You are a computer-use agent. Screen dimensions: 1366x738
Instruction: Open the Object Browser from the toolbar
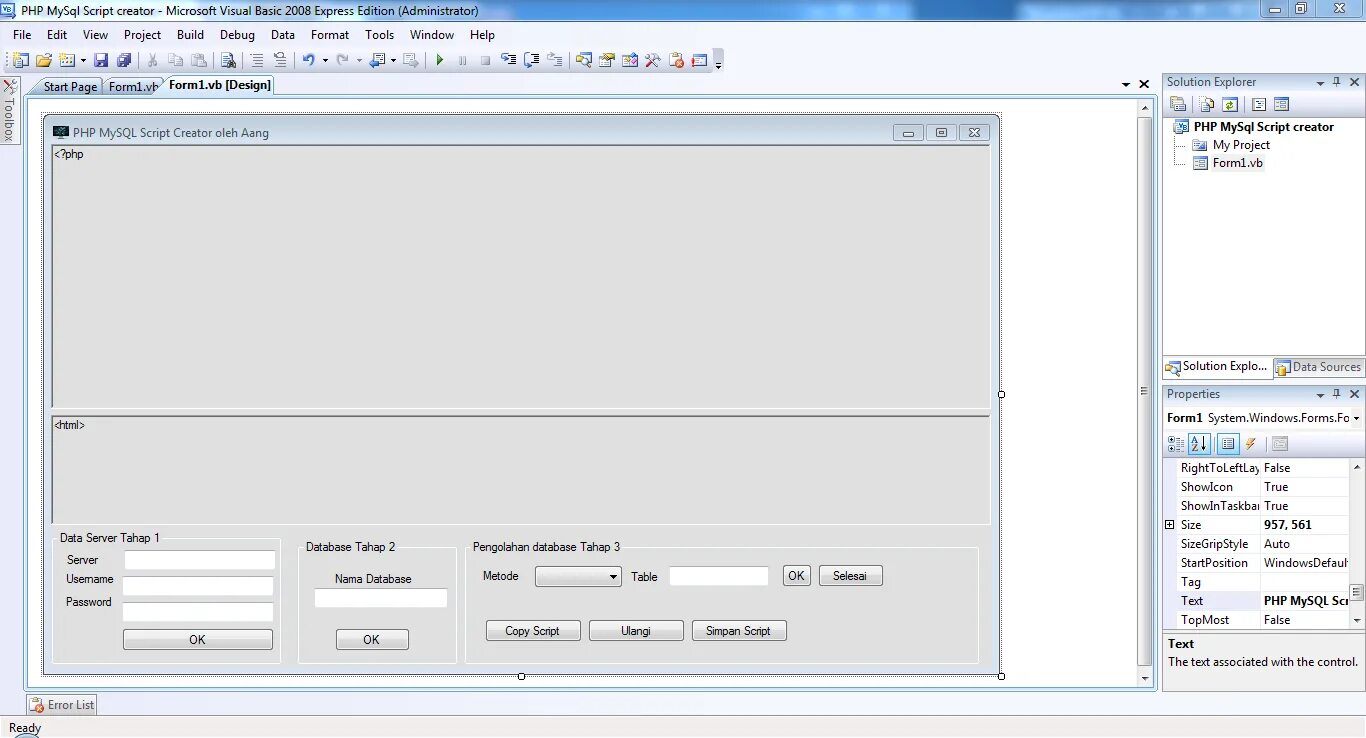629,61
